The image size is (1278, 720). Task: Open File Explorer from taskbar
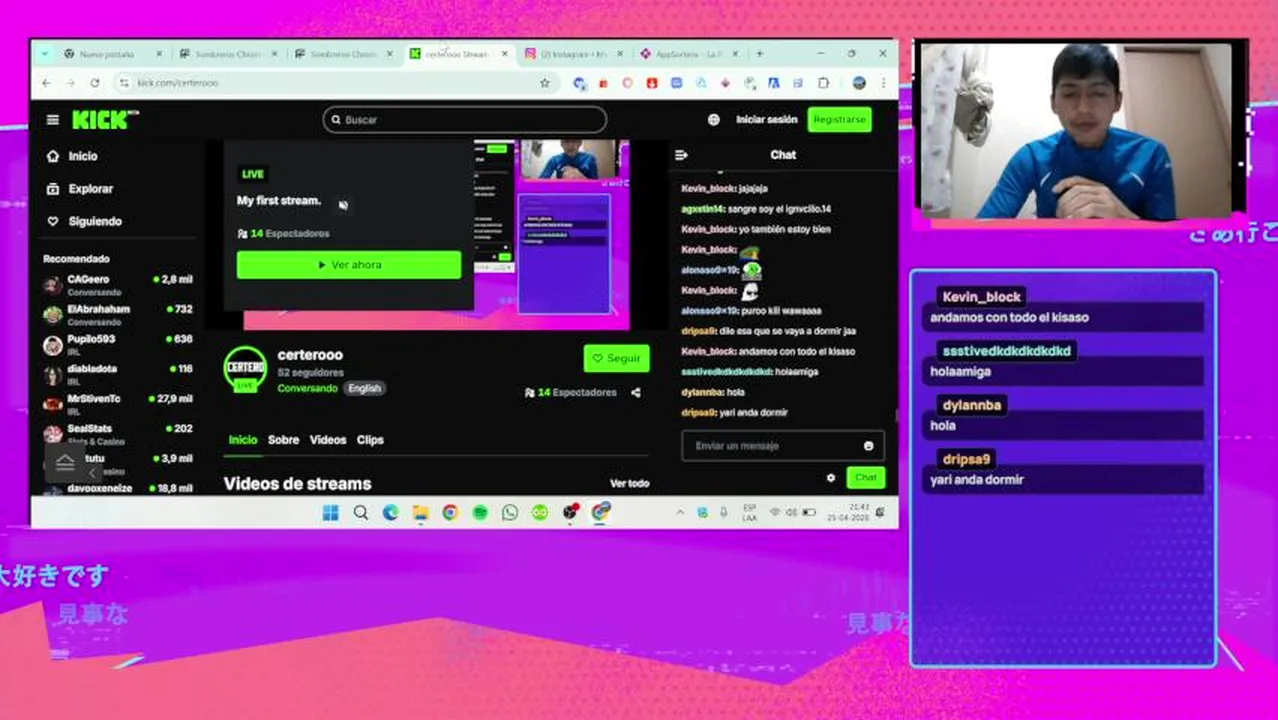click(420, 512)
